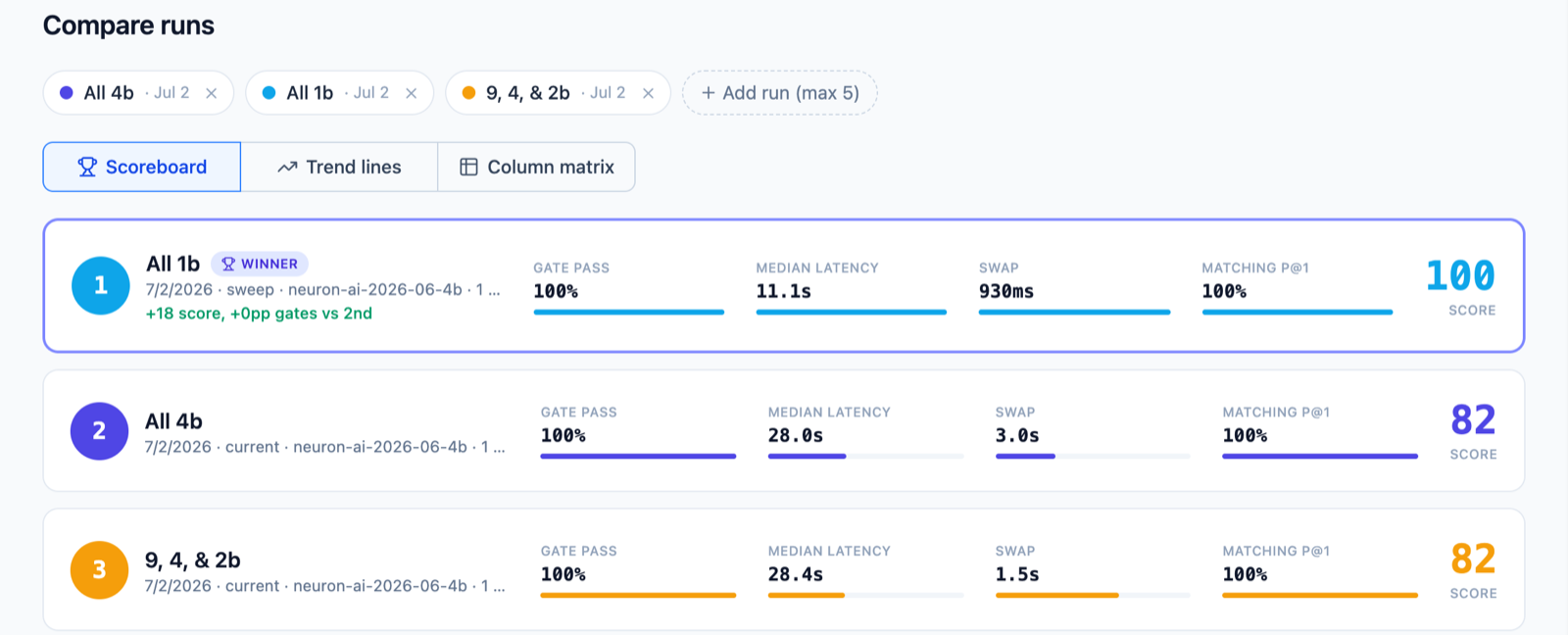Click 9, 4, & 2b swap progress bar
The height and width of the screenshot is (635, 1568).
click(x=1093, y=595)
